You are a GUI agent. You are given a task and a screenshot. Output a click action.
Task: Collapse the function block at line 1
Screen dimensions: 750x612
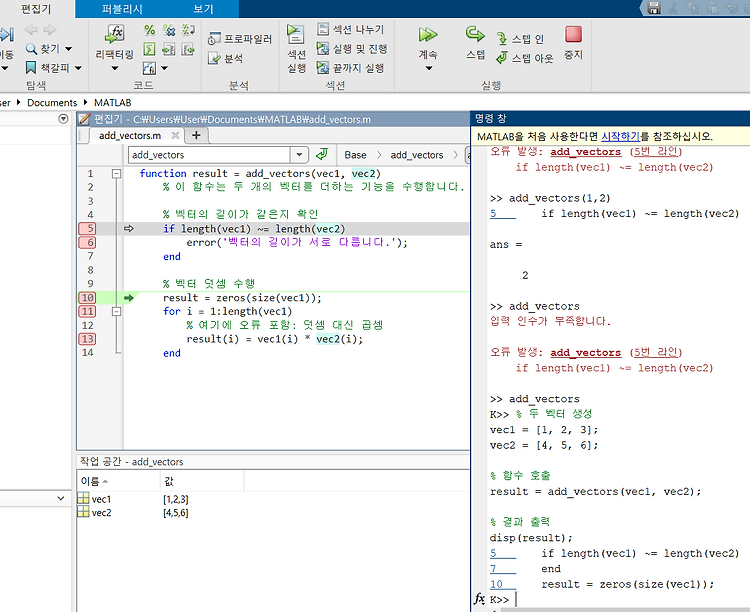[x=116, y=174]
